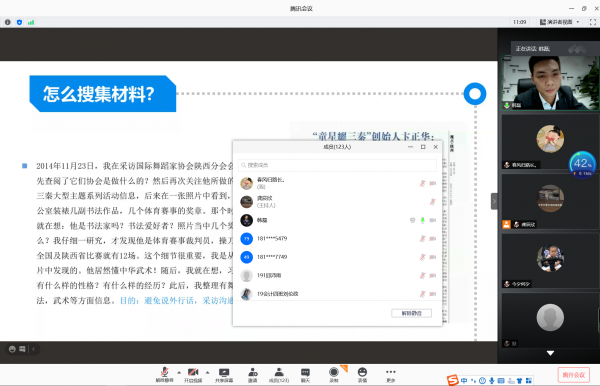Screen dimensions: 600x386
Task: Open the emoji reactions icon
Action: point(362,375)
